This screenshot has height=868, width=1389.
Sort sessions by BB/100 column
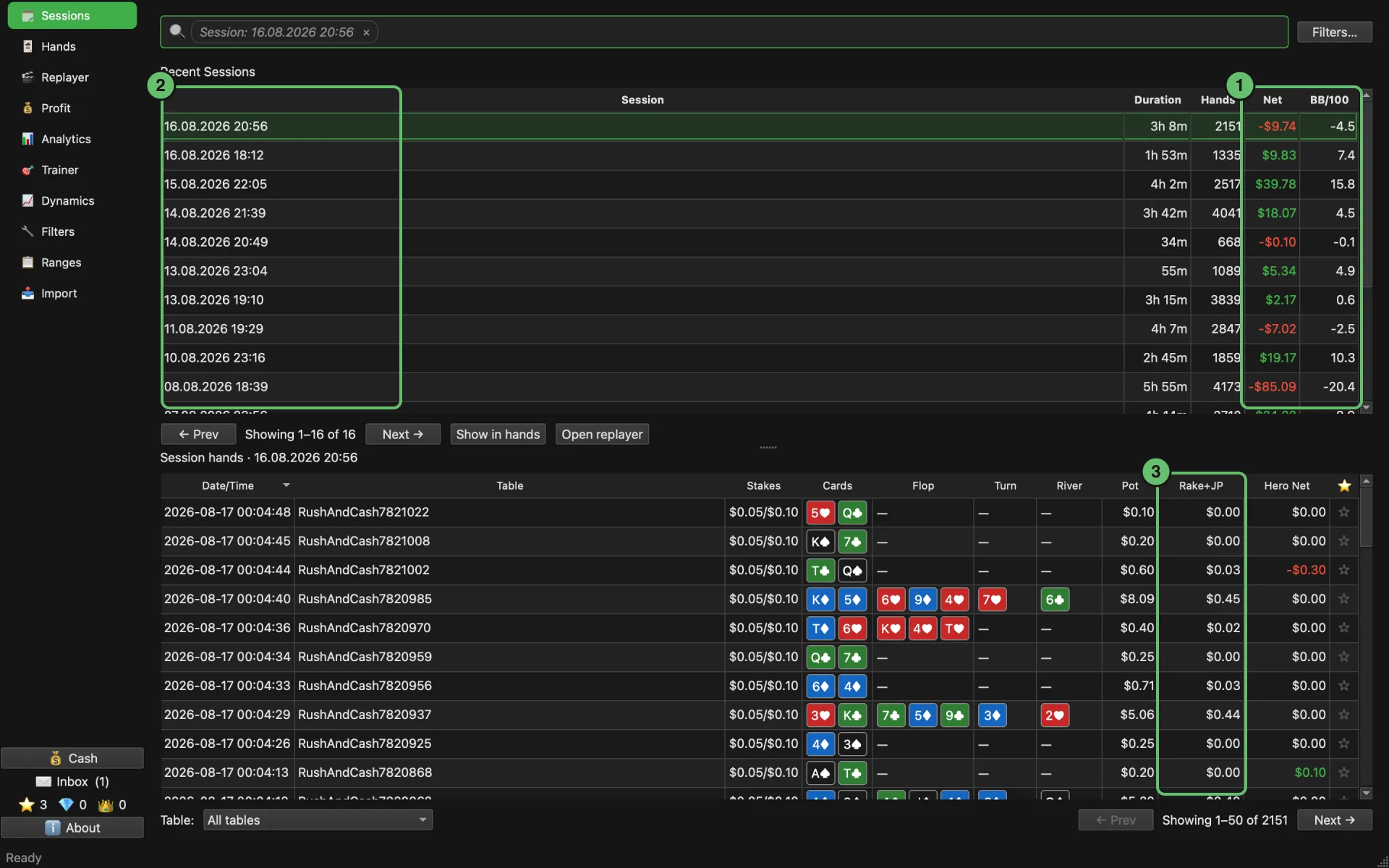click(x=1329, y=100)
